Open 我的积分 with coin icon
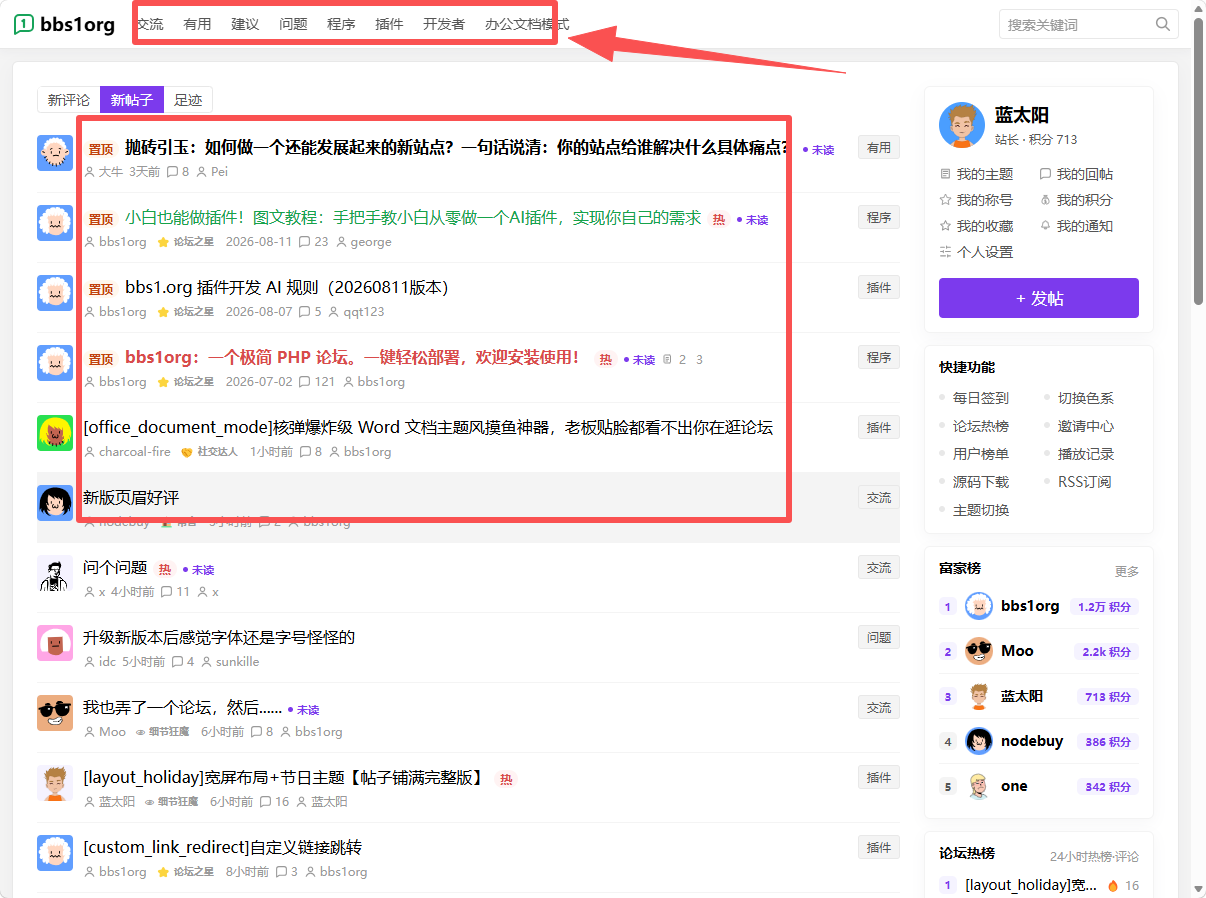The width and height of the screenshot is (1206, 898). point(1076,200)
